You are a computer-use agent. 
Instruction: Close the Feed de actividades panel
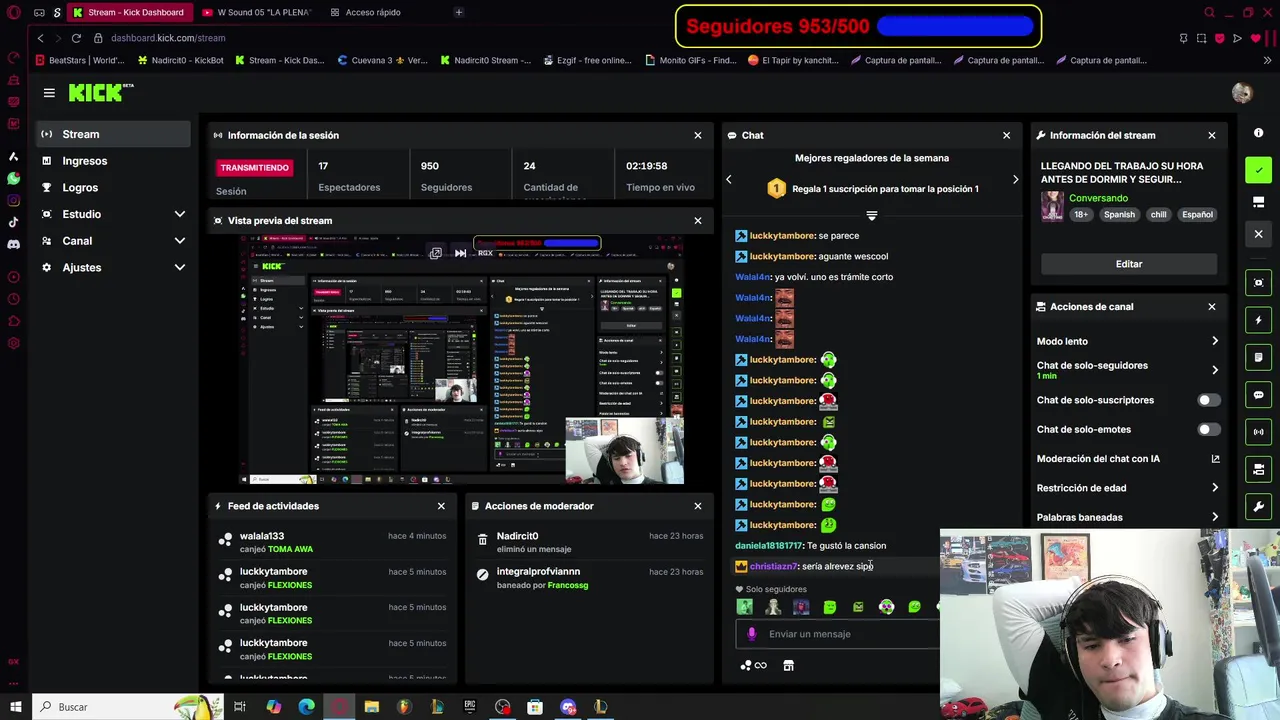click(x=441, y=506)
